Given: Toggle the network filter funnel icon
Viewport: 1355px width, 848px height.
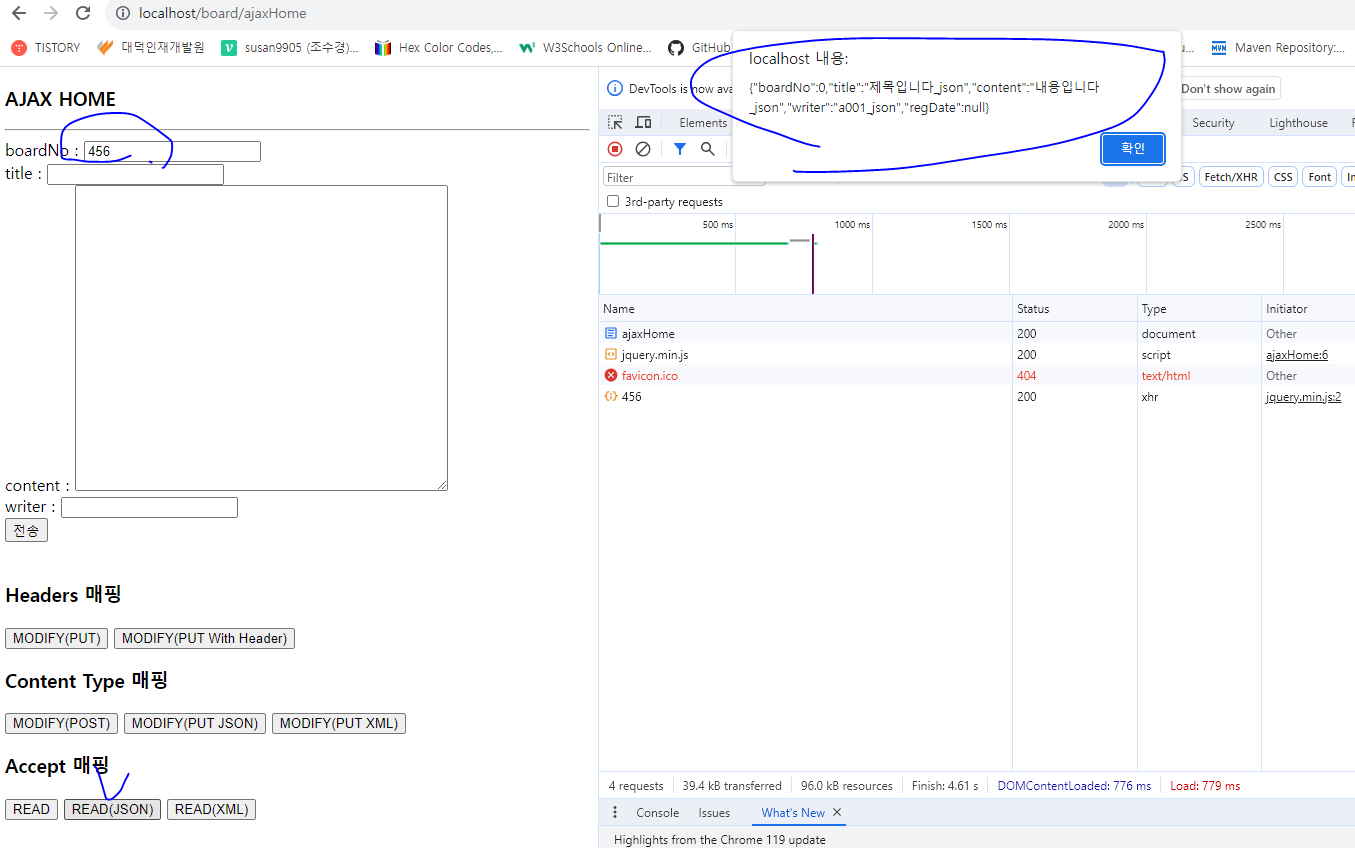Looking at the screenshot, I should pyautogui.click(x=680, y=149).
